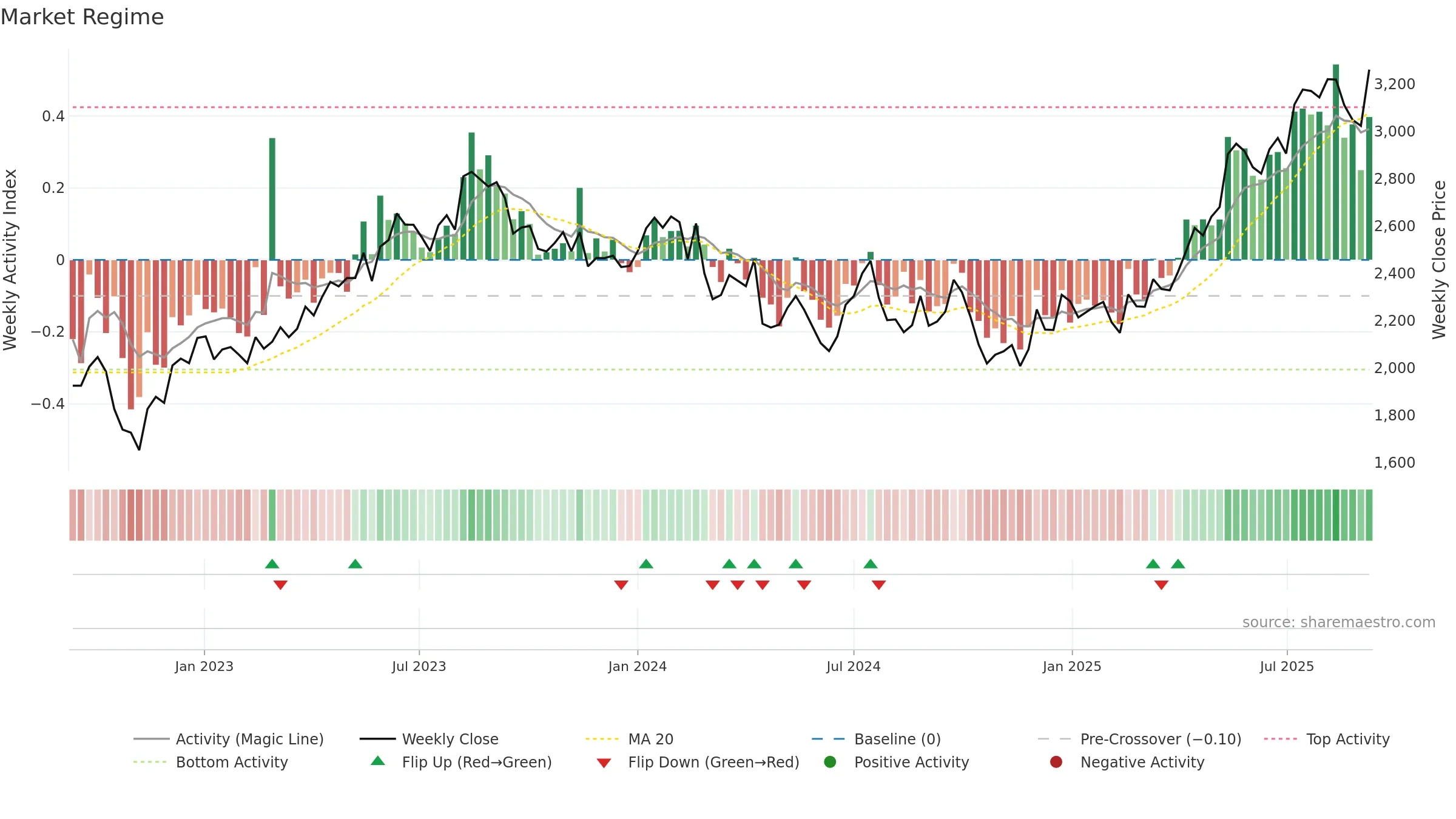Toggle Flip Up (Red→Green) legend entry
The height and width of the screenshot is (819, 1456).
461,762
